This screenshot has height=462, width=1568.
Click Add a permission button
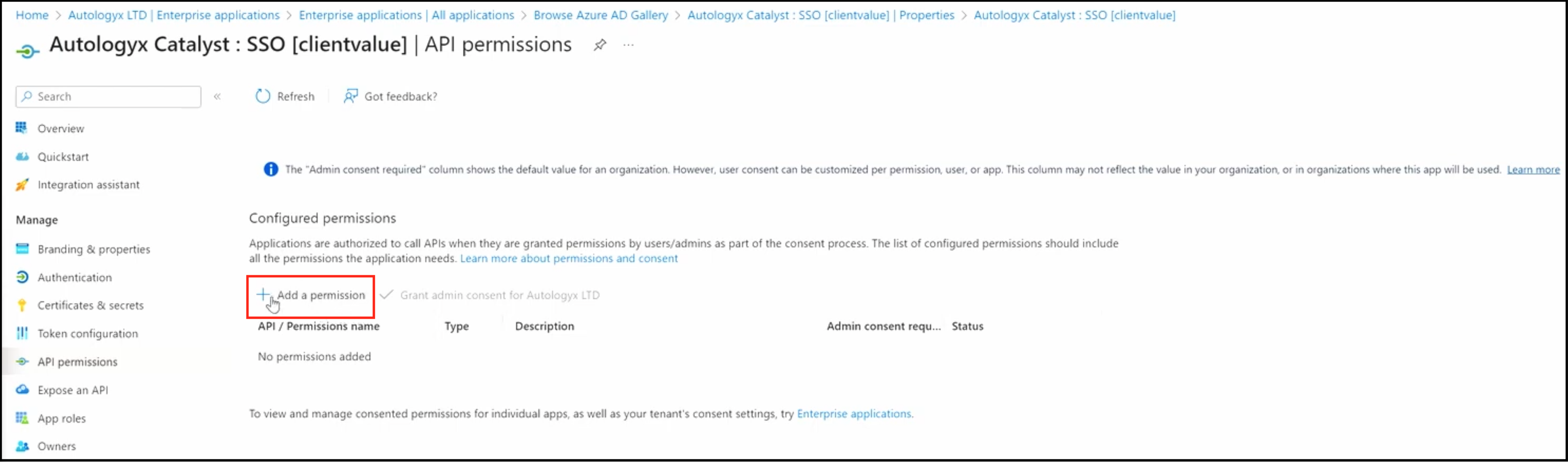point(310,296)
